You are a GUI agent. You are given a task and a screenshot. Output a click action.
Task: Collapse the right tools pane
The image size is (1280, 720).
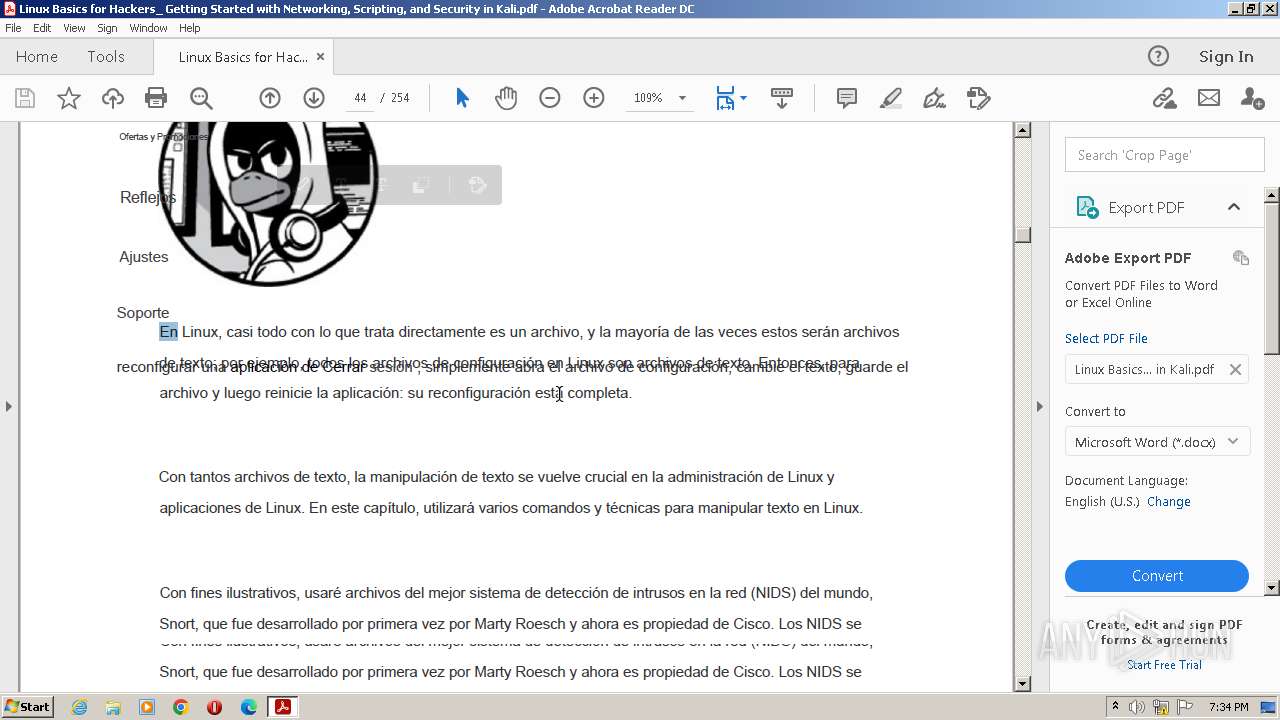pos(1039,406)
